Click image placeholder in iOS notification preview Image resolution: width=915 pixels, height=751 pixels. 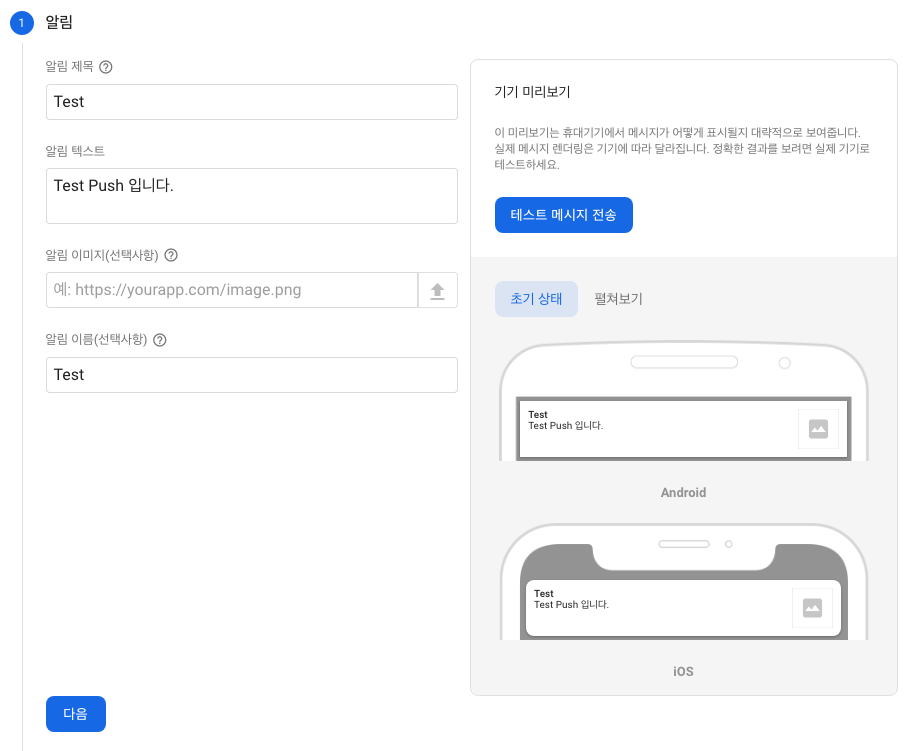(x=812, y=608)
